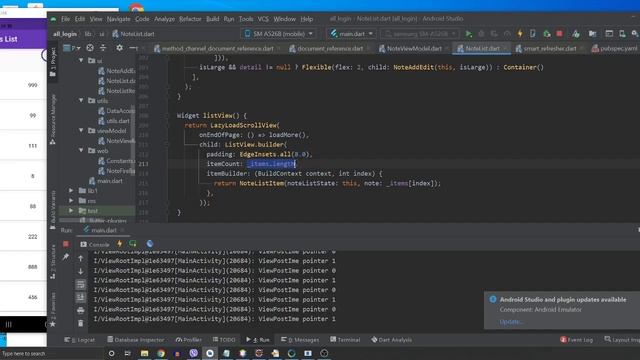This screenshot has height=360, width=640.
Task: Open the AVD Manager toolbar icon
Action: point(622,34)
